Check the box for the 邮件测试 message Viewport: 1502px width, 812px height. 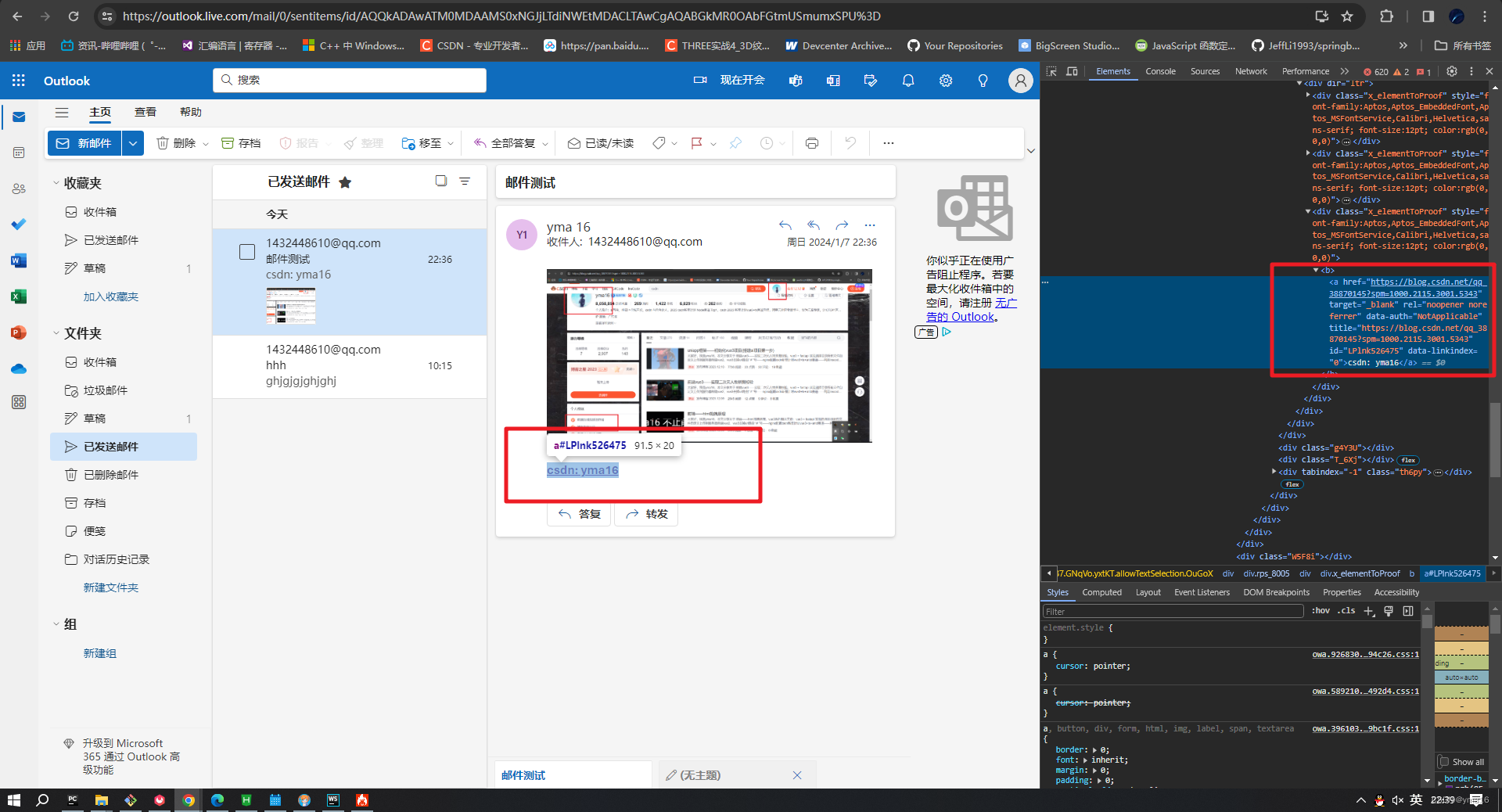click(247, 252)
